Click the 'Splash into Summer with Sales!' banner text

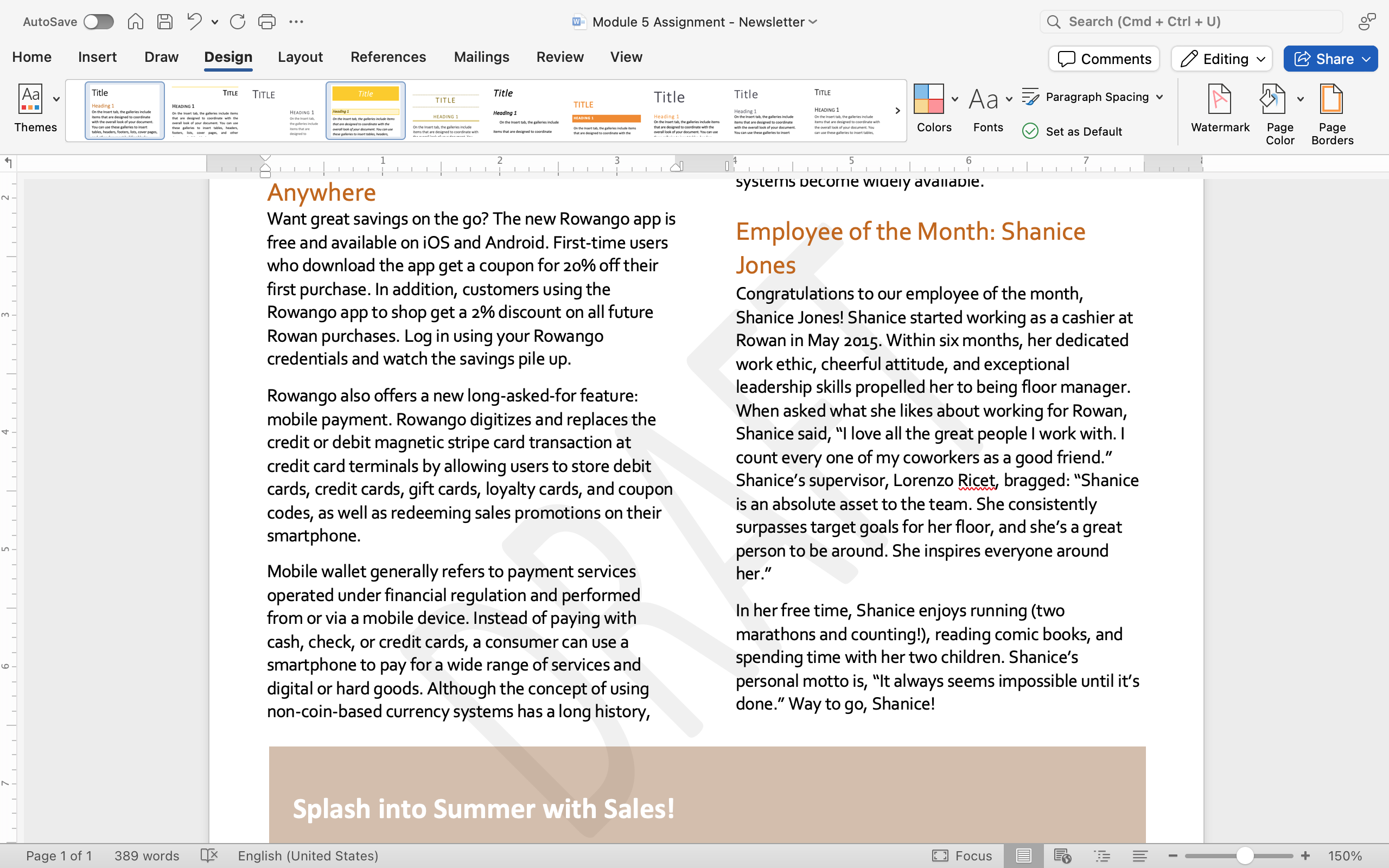coord(484,808)
